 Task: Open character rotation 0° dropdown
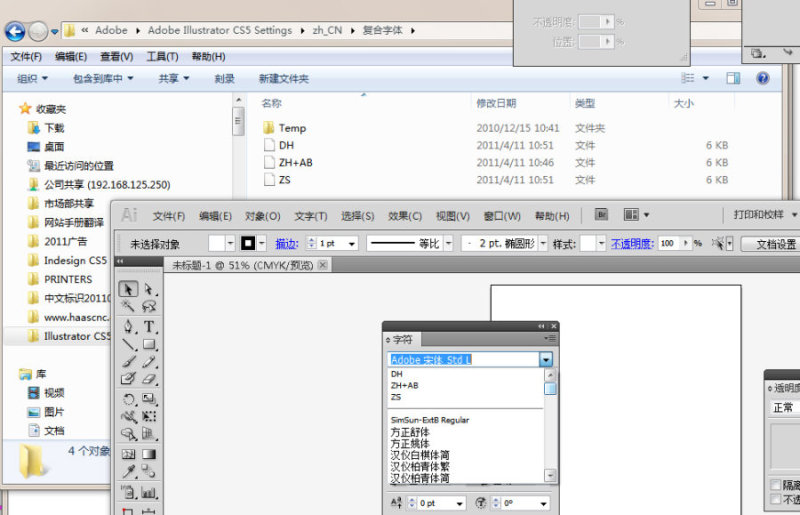click(543, 504)
